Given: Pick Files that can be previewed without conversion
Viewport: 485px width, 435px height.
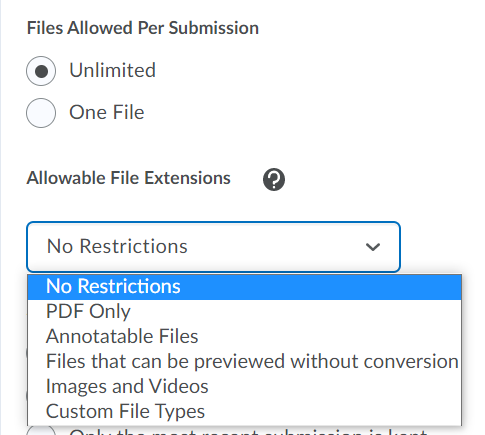Looking at the screenshot, I should coord(245,361).
